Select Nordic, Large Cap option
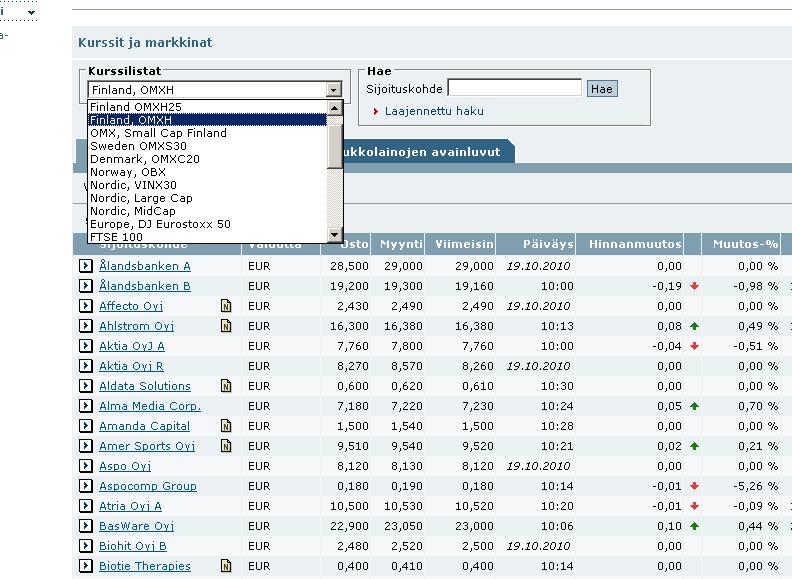 click(208, 198)
